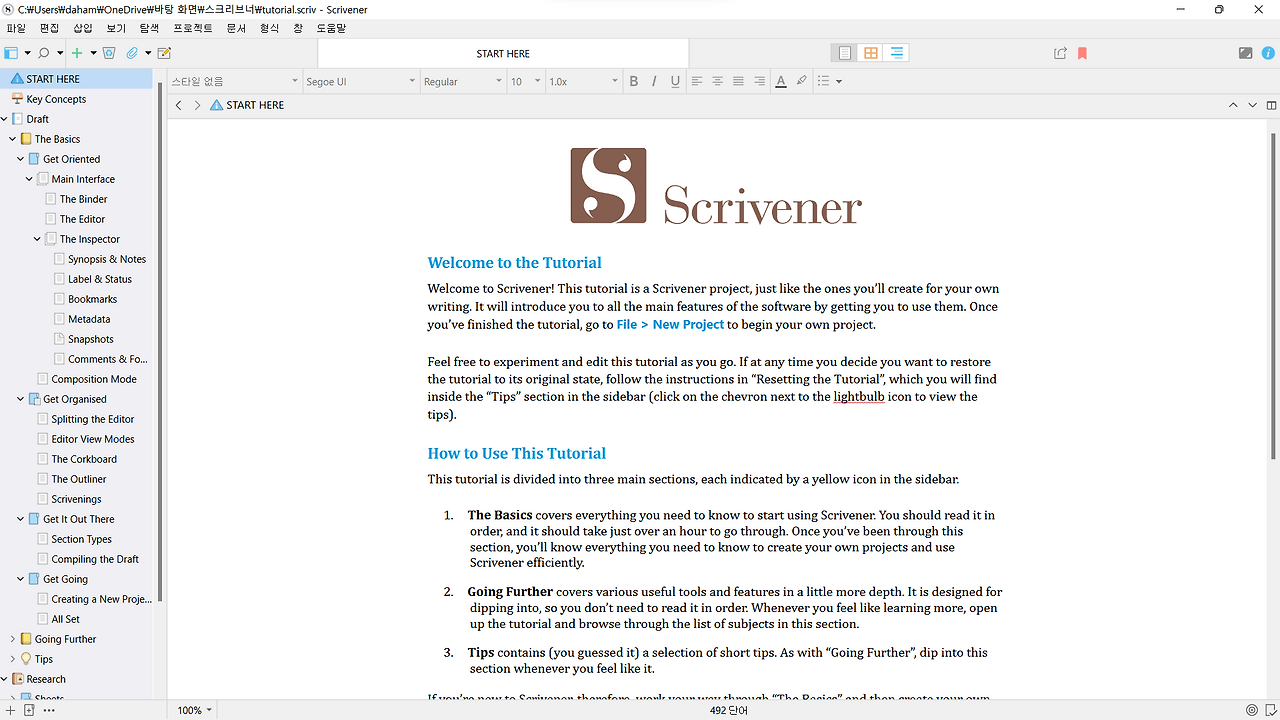Screen dimensions: 1280x720
Task: Align text left
Action: [x=697, y=81]
